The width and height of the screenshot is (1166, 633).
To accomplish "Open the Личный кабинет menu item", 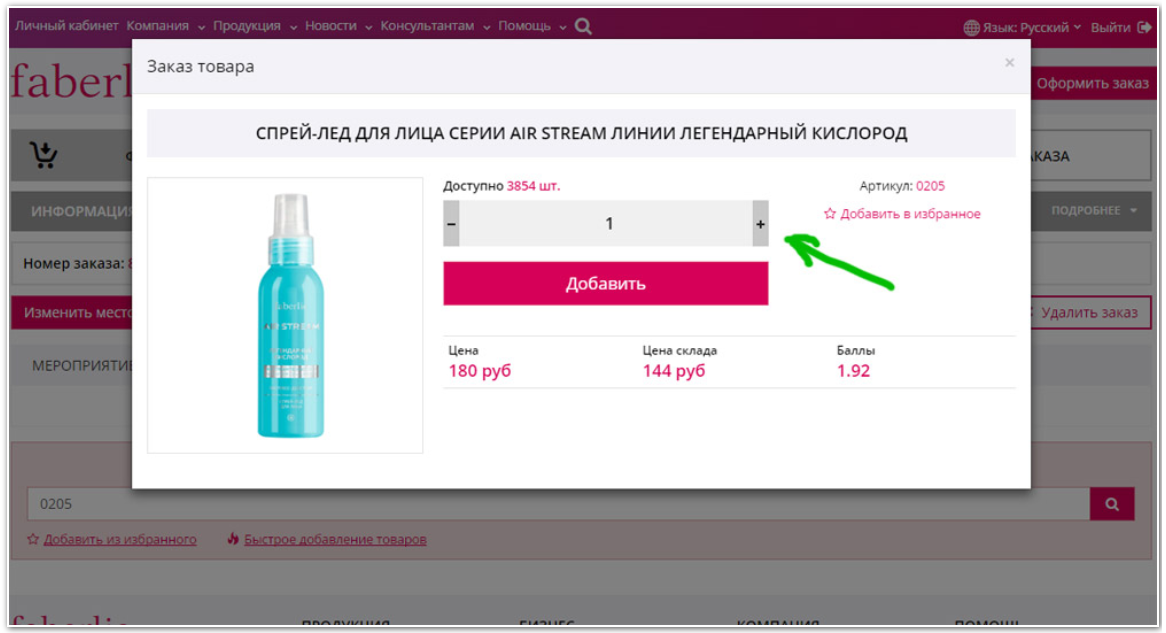I will (66, 26).
